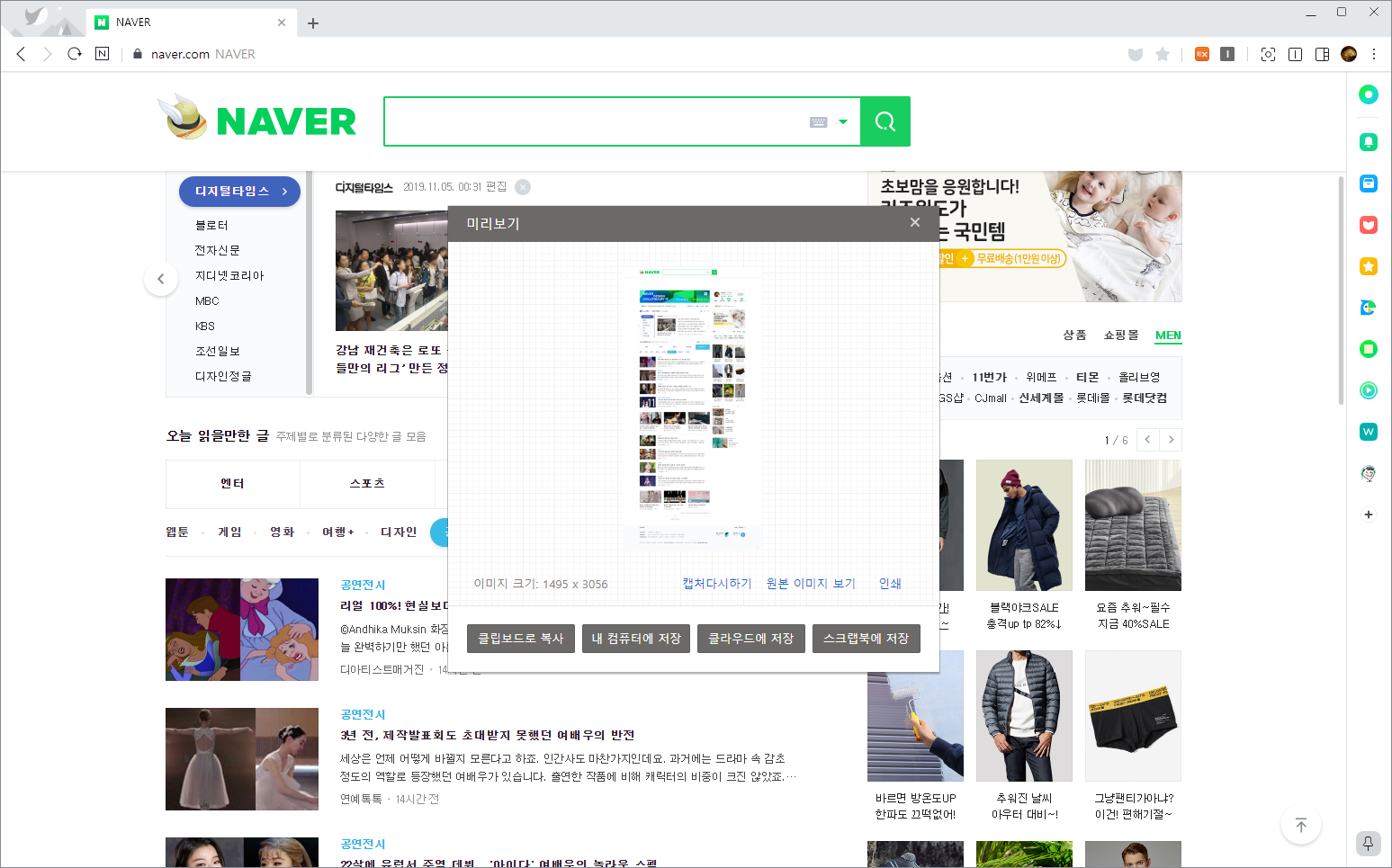Screen dimensions: 1392x868
Task: Click the 내 컴퓨터에 저장 button
Action: pos(636,639)
